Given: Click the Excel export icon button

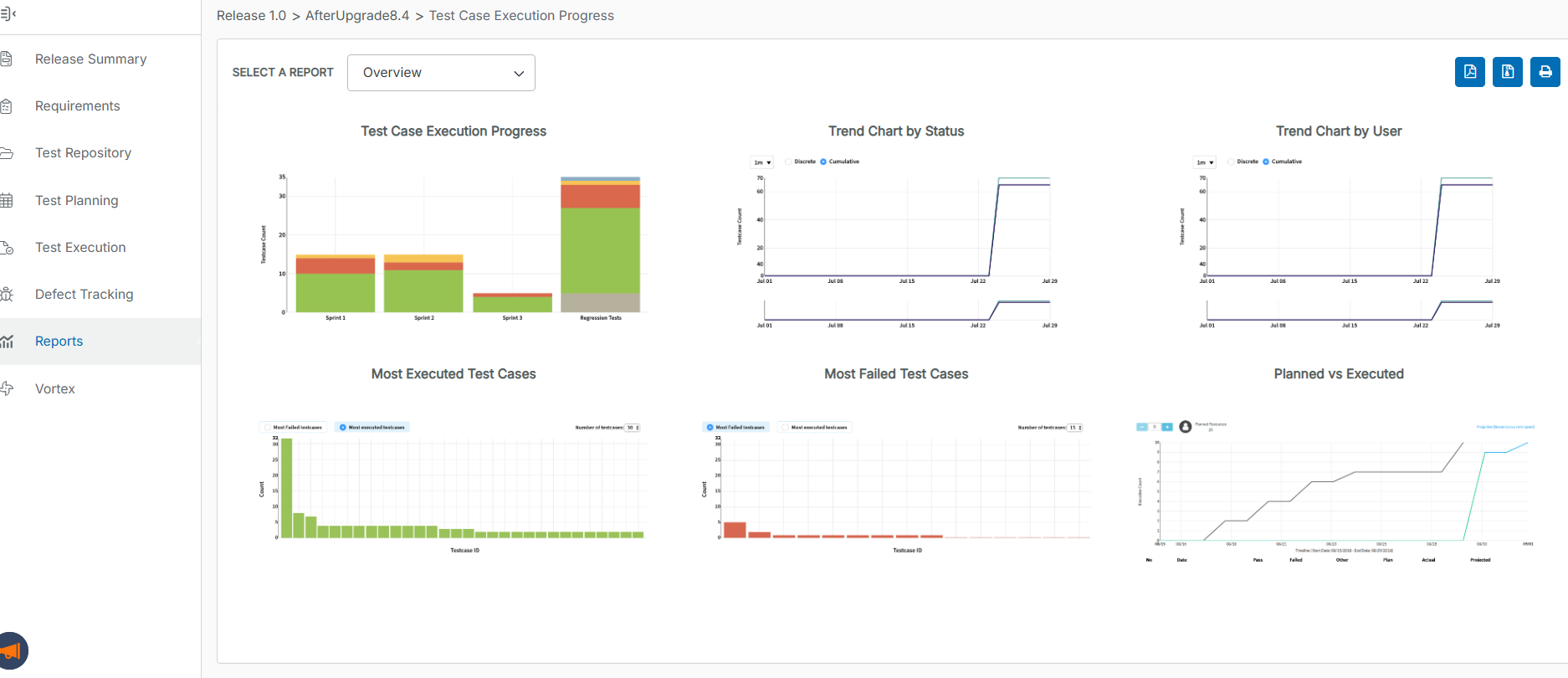Looking at the screenshot, I should pyautogui.click(x=1507, y=72).
